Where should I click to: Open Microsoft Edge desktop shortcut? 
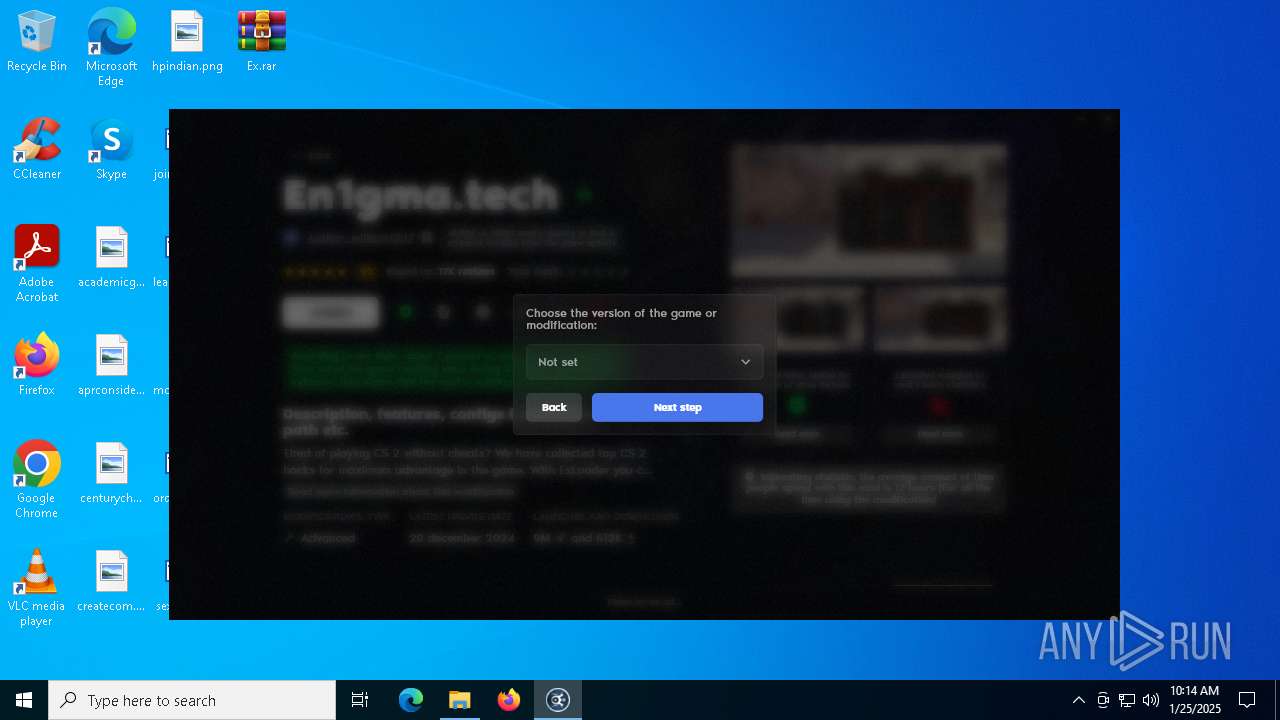(111, 47)
